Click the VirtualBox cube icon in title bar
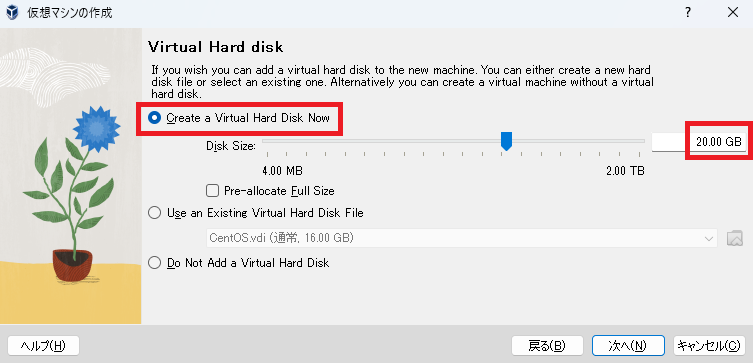Viewport: 753px width, 363px height. click(12, 12)
